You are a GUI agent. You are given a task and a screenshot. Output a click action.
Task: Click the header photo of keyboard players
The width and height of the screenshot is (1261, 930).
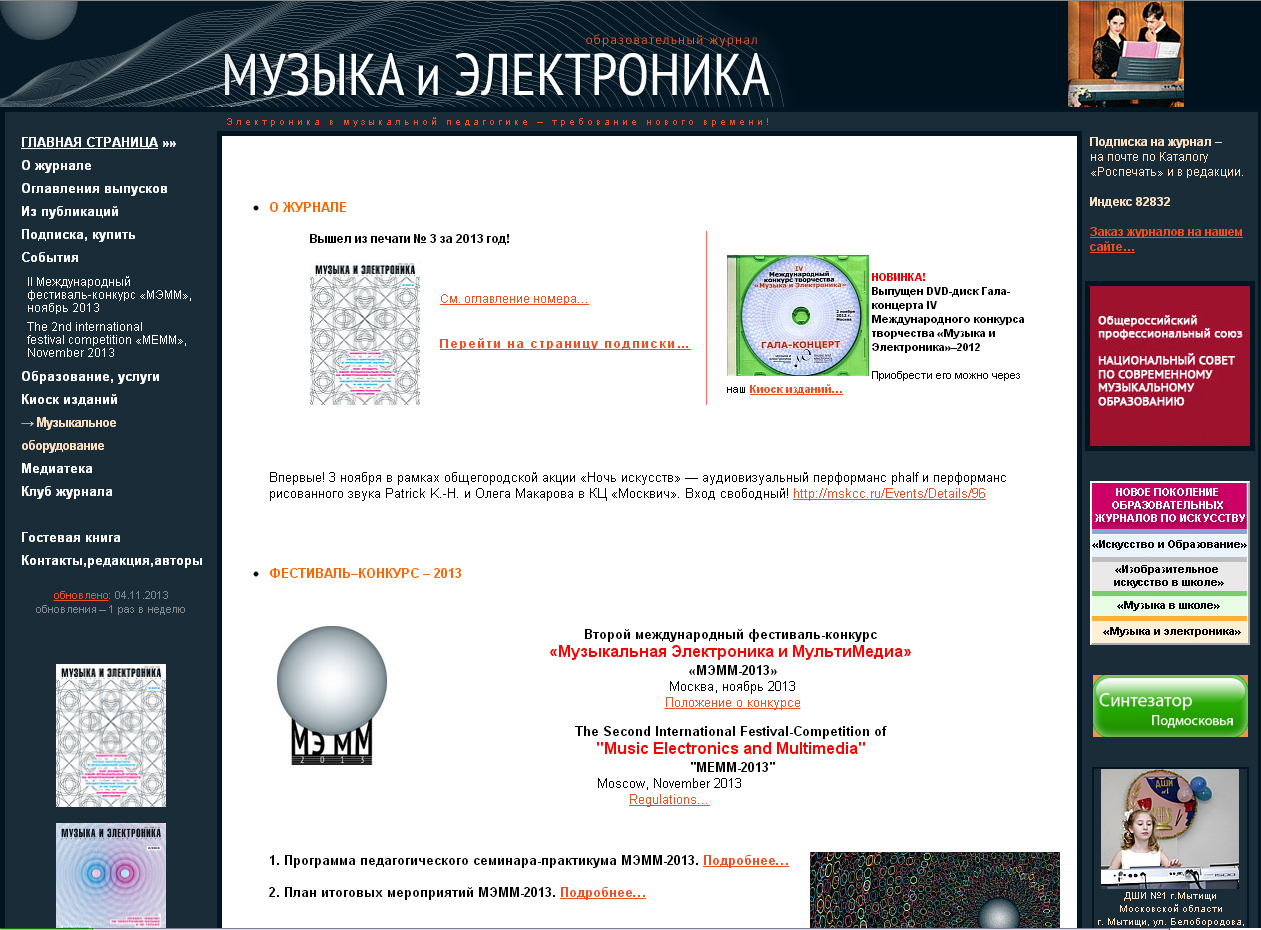pyautogui.click(x=1125, y=54)
